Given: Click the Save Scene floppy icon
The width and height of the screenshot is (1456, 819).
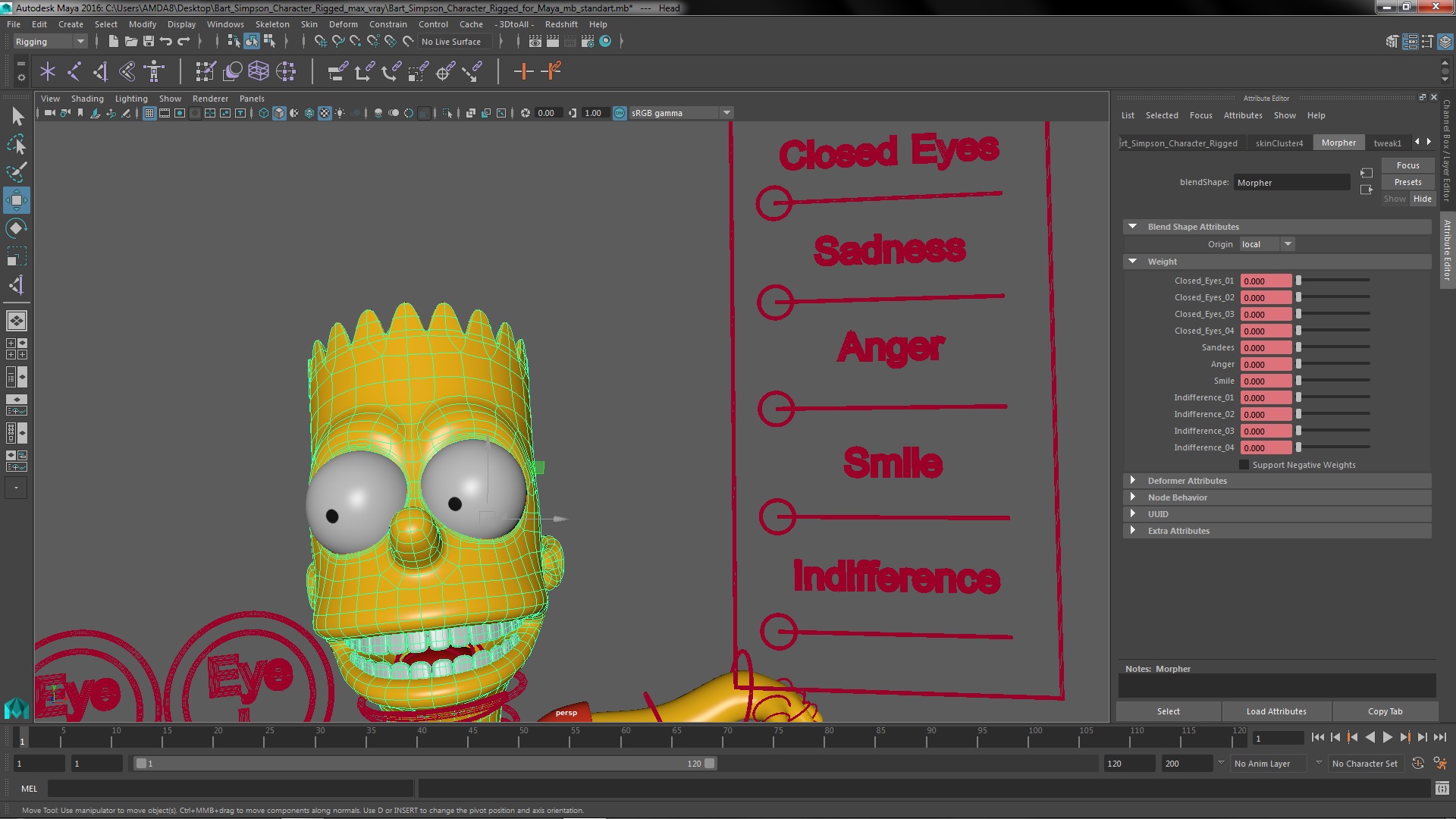Looking at the screenshot, I should tap(149, 42).
